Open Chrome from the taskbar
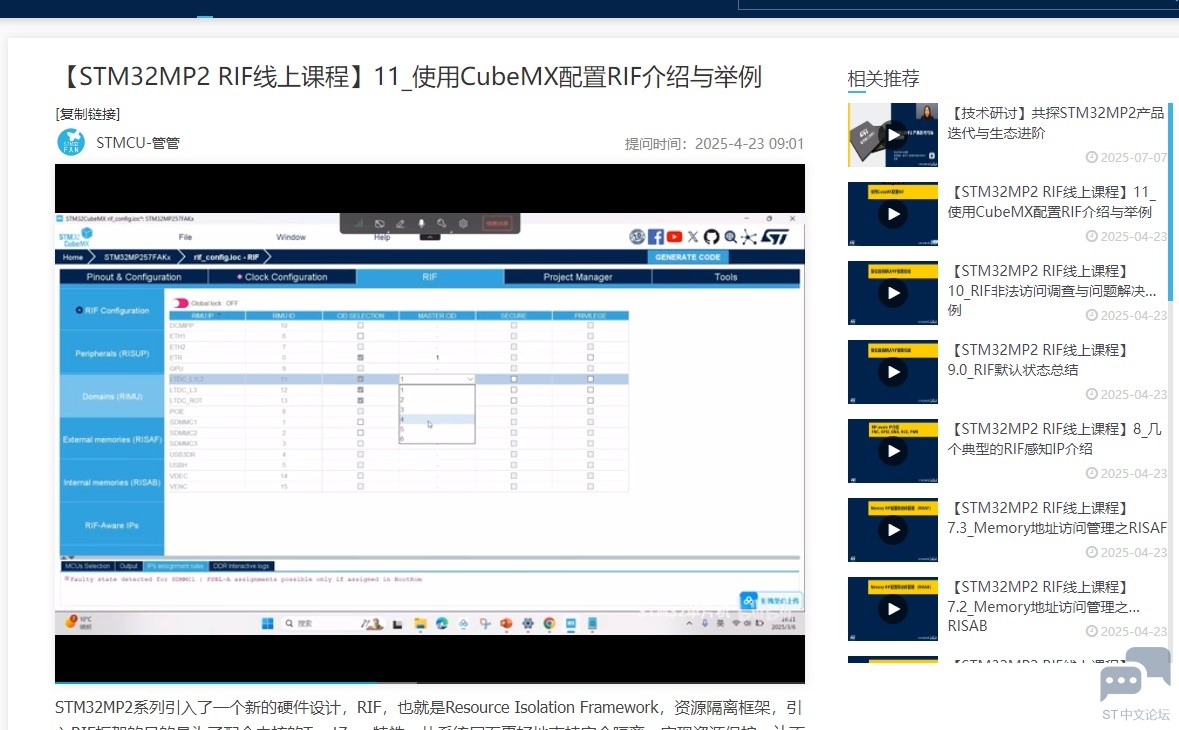This screenshot has width=1179, height=730. coord(549,623)
